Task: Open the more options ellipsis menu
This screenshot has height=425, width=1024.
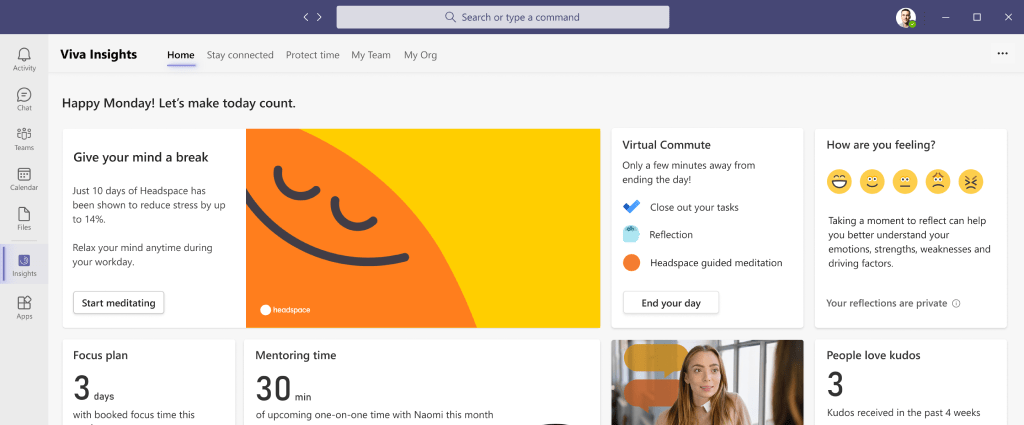Action: [x=1002, y=54]
